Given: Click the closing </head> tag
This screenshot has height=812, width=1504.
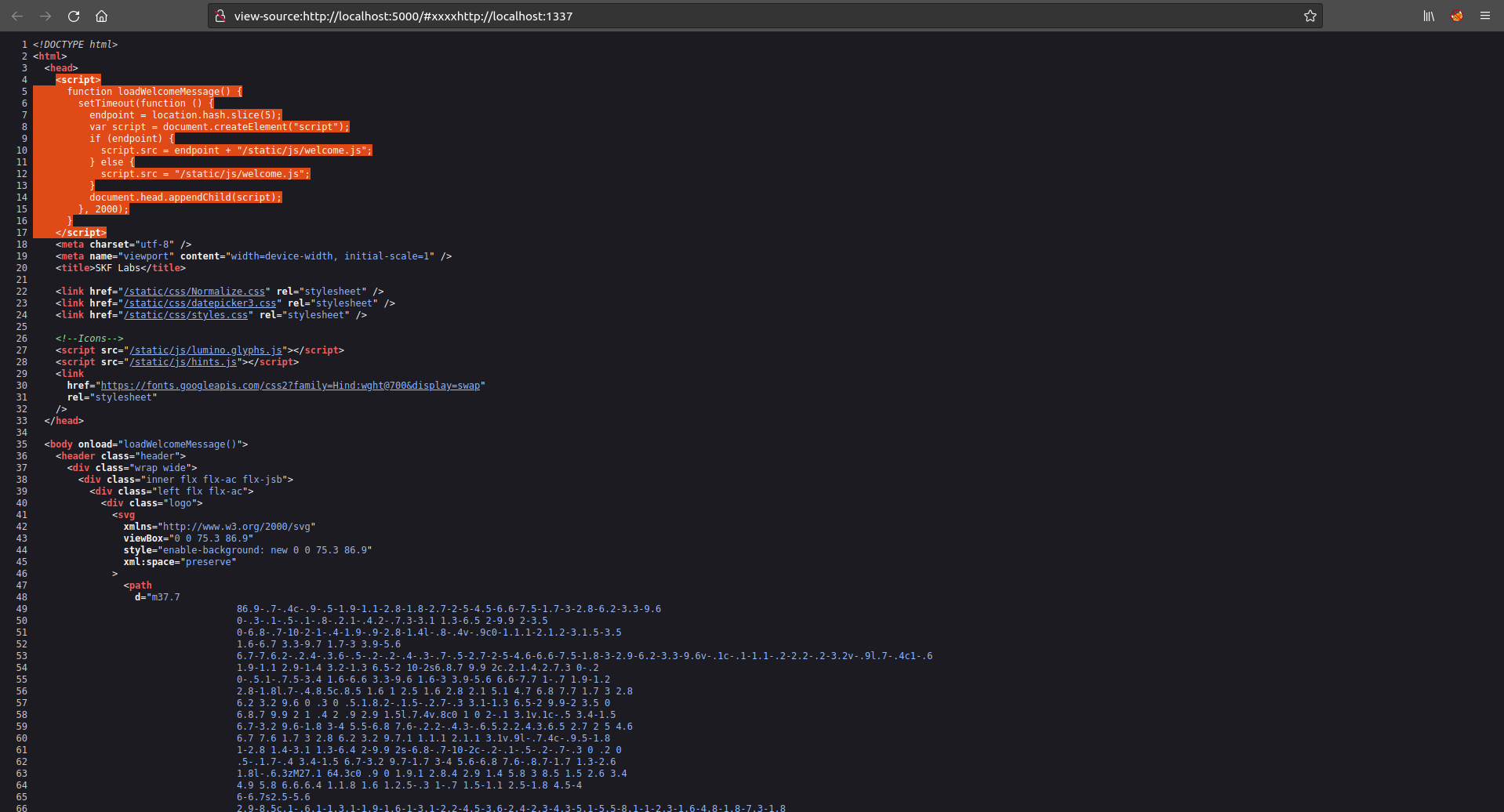Looking at the screenshot, I should (64, 421).
